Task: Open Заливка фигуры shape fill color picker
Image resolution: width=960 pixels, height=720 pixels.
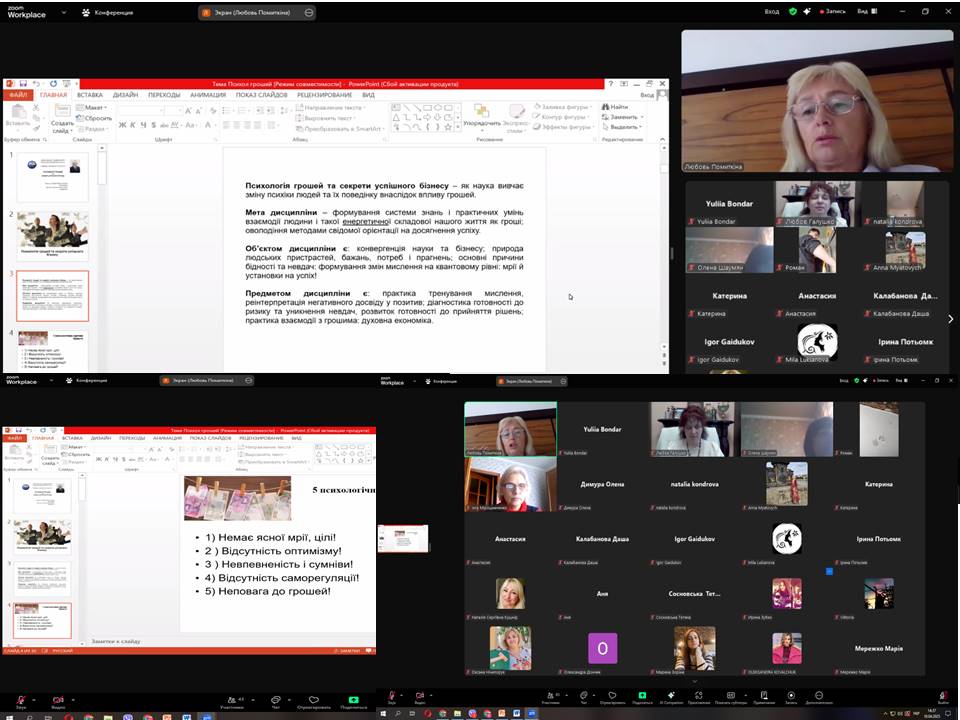Action: [x=565, y=107]
